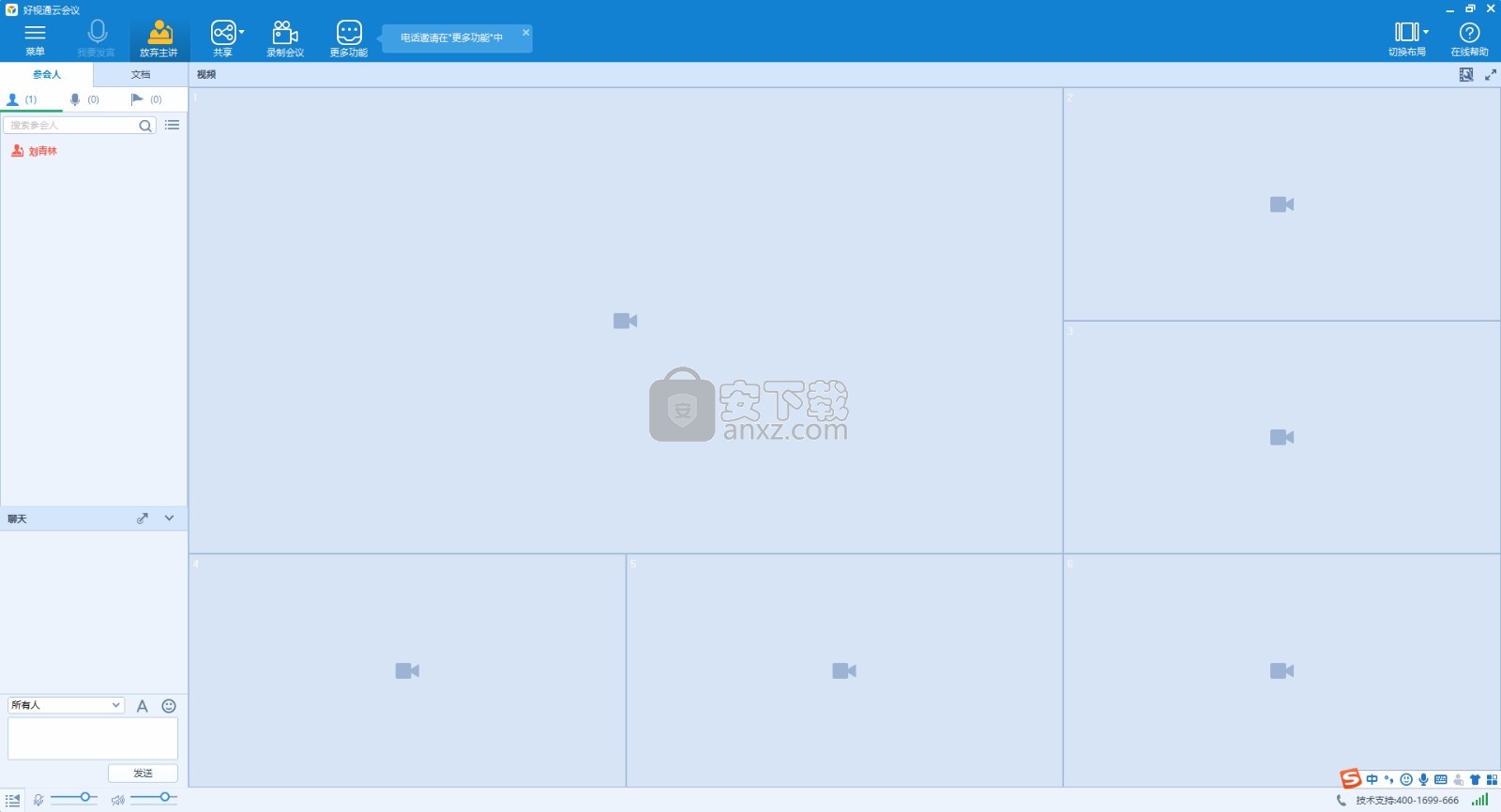
Task: Click the 共享 share icon
Action: [x=222, y=33]
